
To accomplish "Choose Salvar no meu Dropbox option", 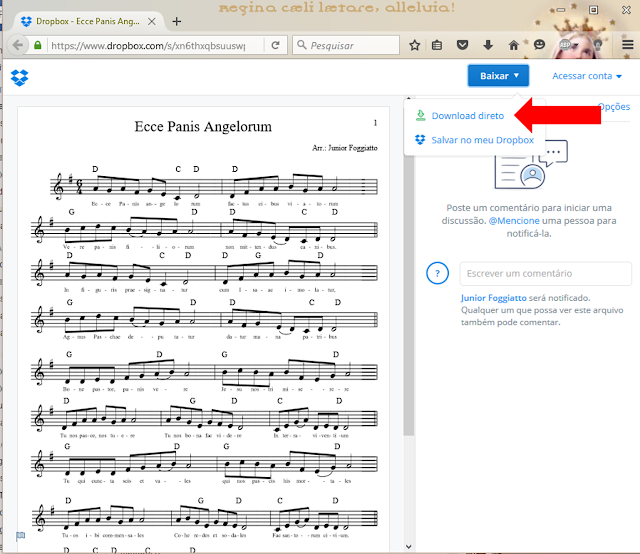I will click(482, 140).
